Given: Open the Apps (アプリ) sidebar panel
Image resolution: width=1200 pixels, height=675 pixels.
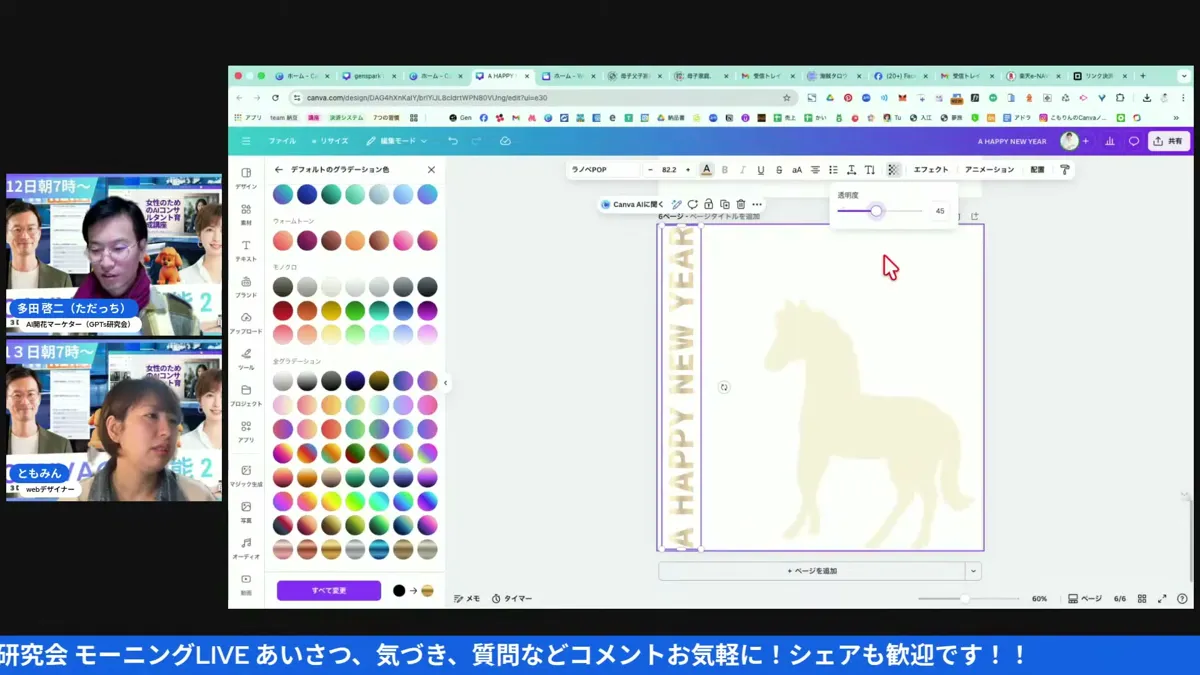Looking at the screenshot, I should 246,431.
